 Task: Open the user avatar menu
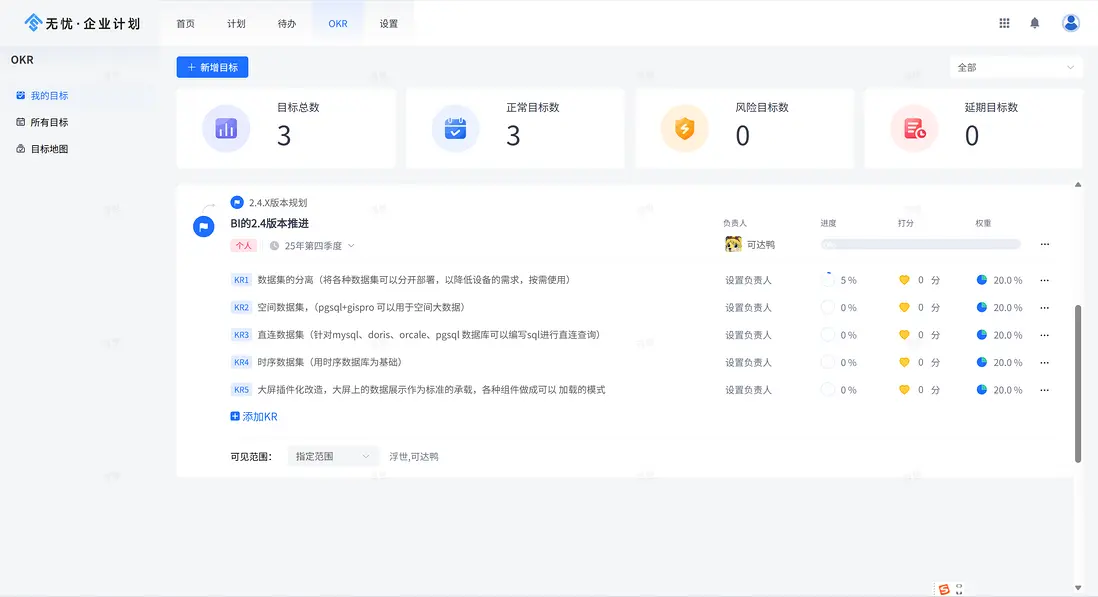click(x=1071, y=23)
